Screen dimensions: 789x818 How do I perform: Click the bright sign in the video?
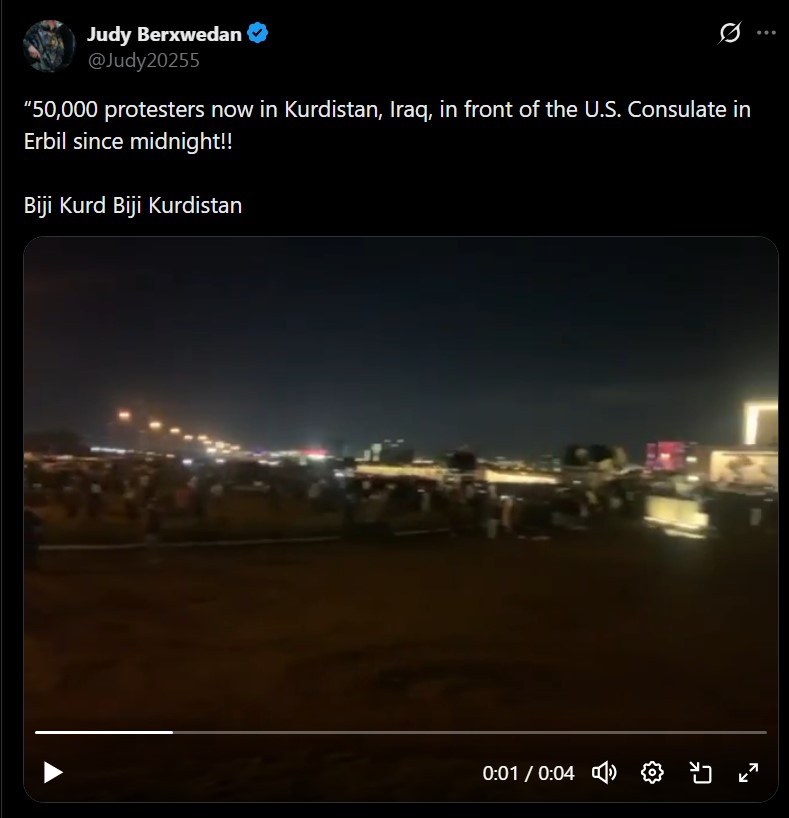[761, 422]
